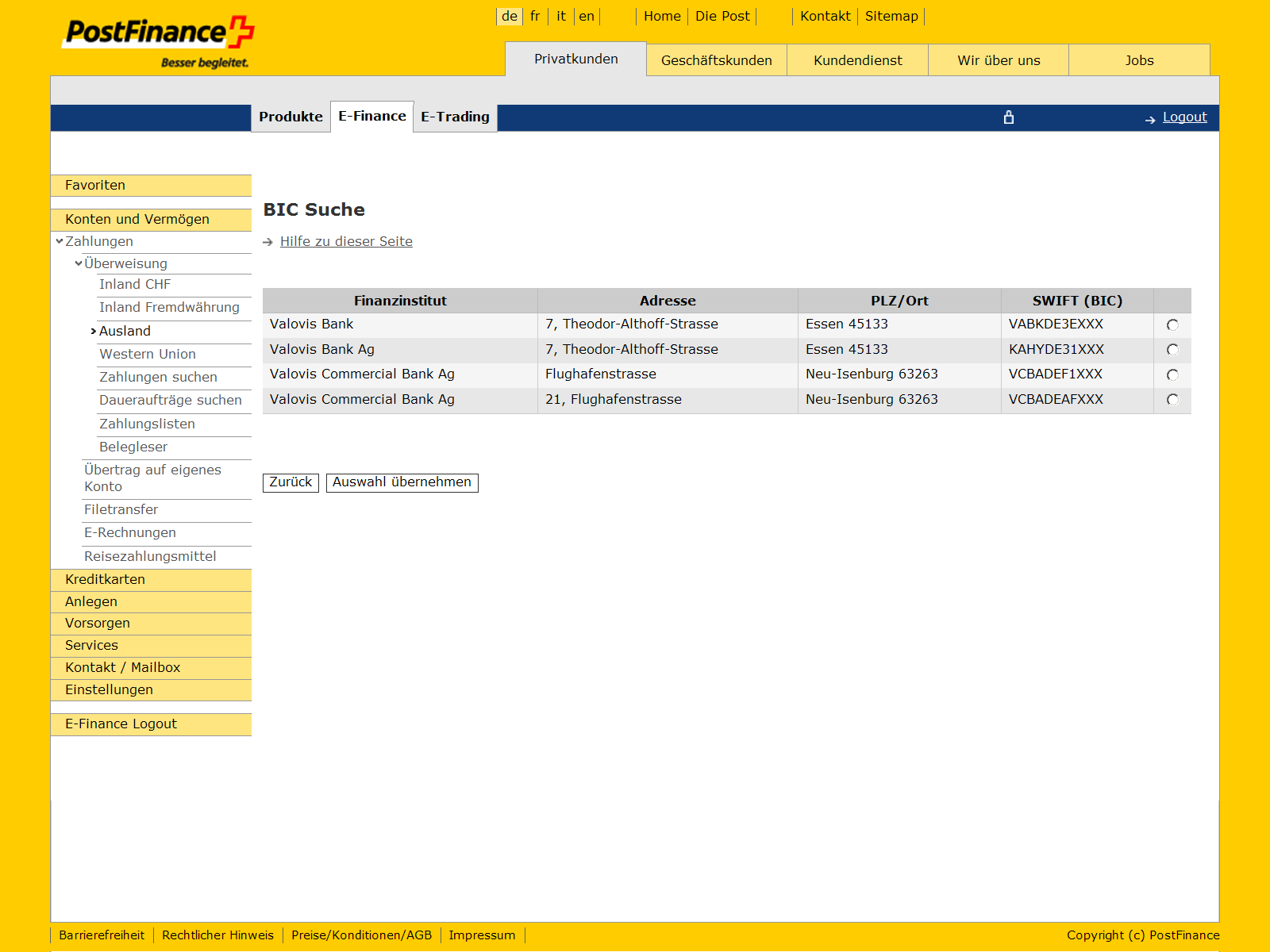Select Ausland transfer option
Viewport: 1270px width, 952px height.
tap(125, 331)
